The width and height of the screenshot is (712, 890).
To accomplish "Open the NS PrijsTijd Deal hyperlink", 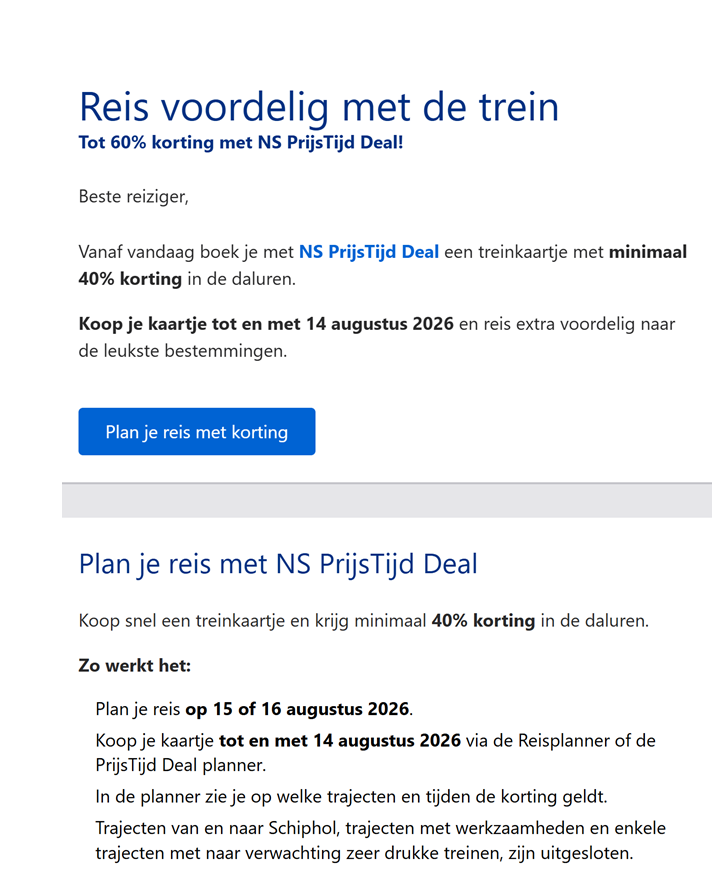I will pyautogui.click(x=369, y=251).
